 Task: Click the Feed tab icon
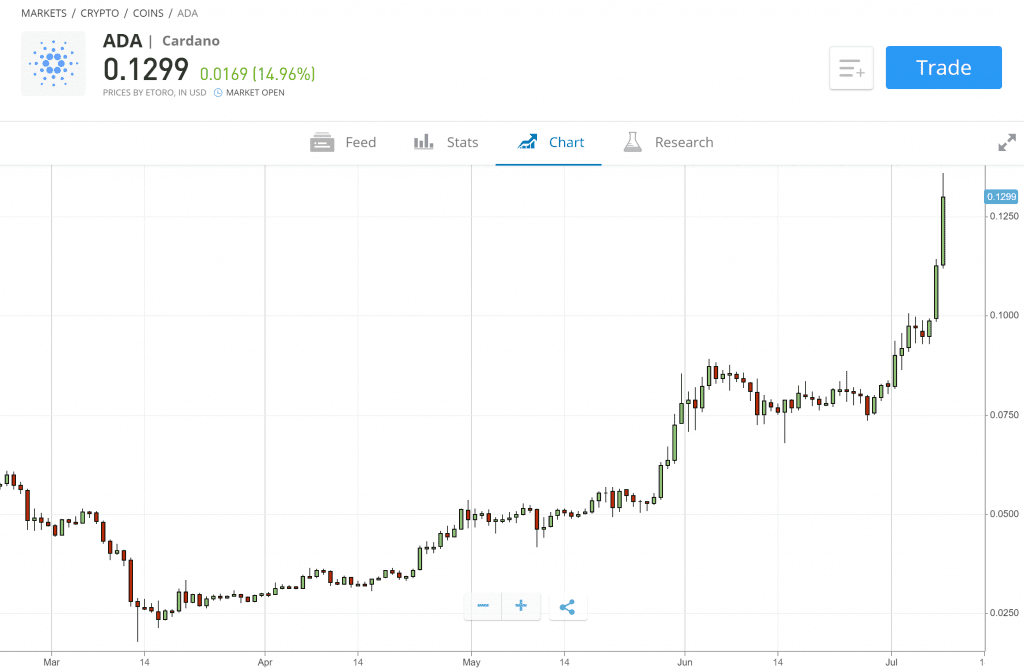322,142
